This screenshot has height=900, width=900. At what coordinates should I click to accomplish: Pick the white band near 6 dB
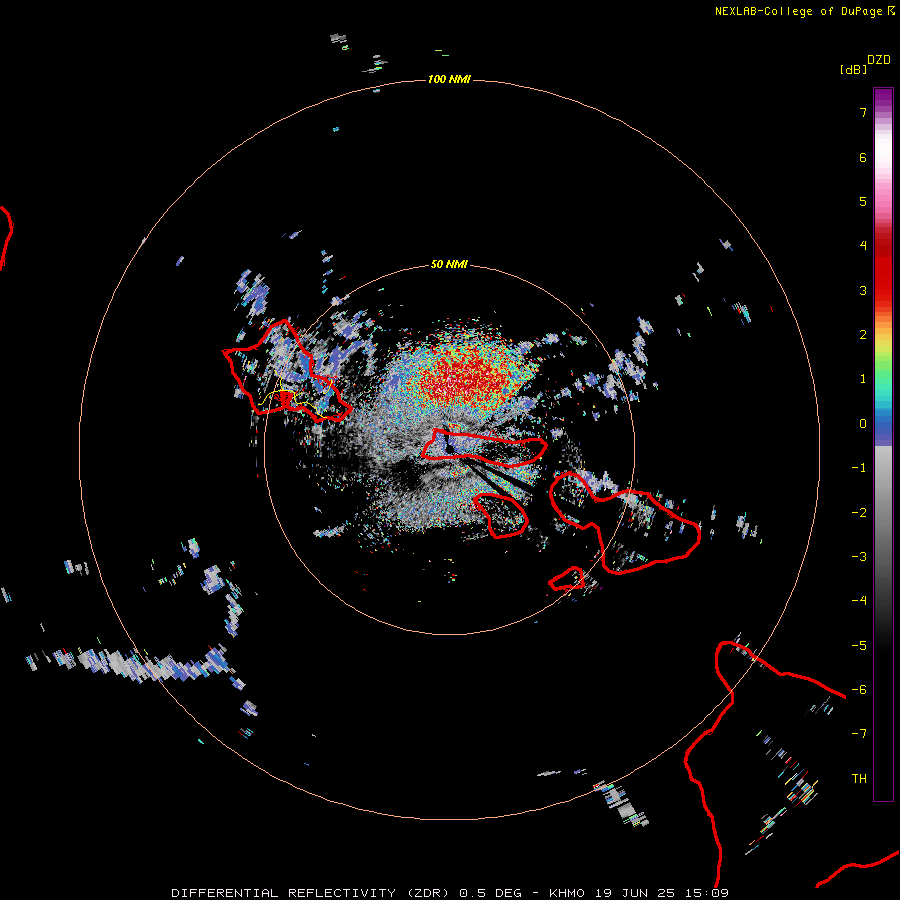tap(883, 152)
